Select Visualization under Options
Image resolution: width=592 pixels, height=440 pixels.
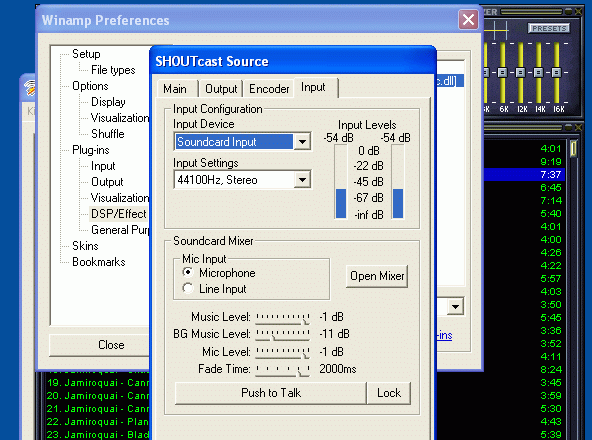tap(120, 118)
